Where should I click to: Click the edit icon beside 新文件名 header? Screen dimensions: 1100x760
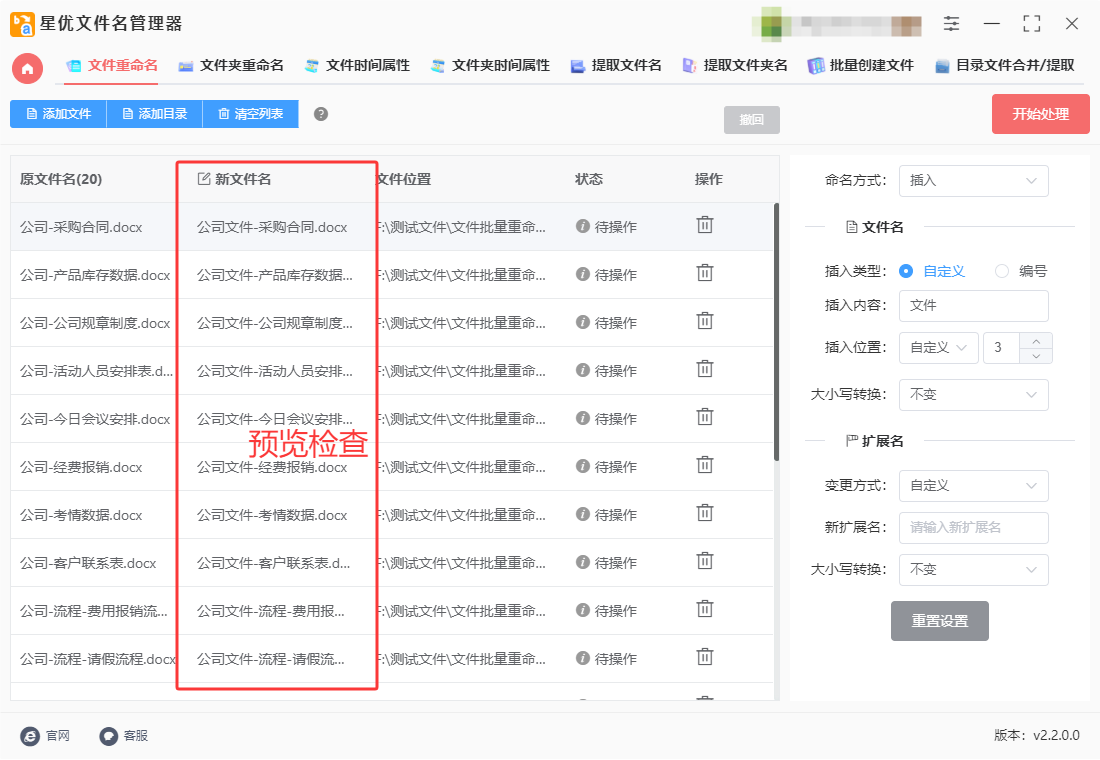point(203,179)
